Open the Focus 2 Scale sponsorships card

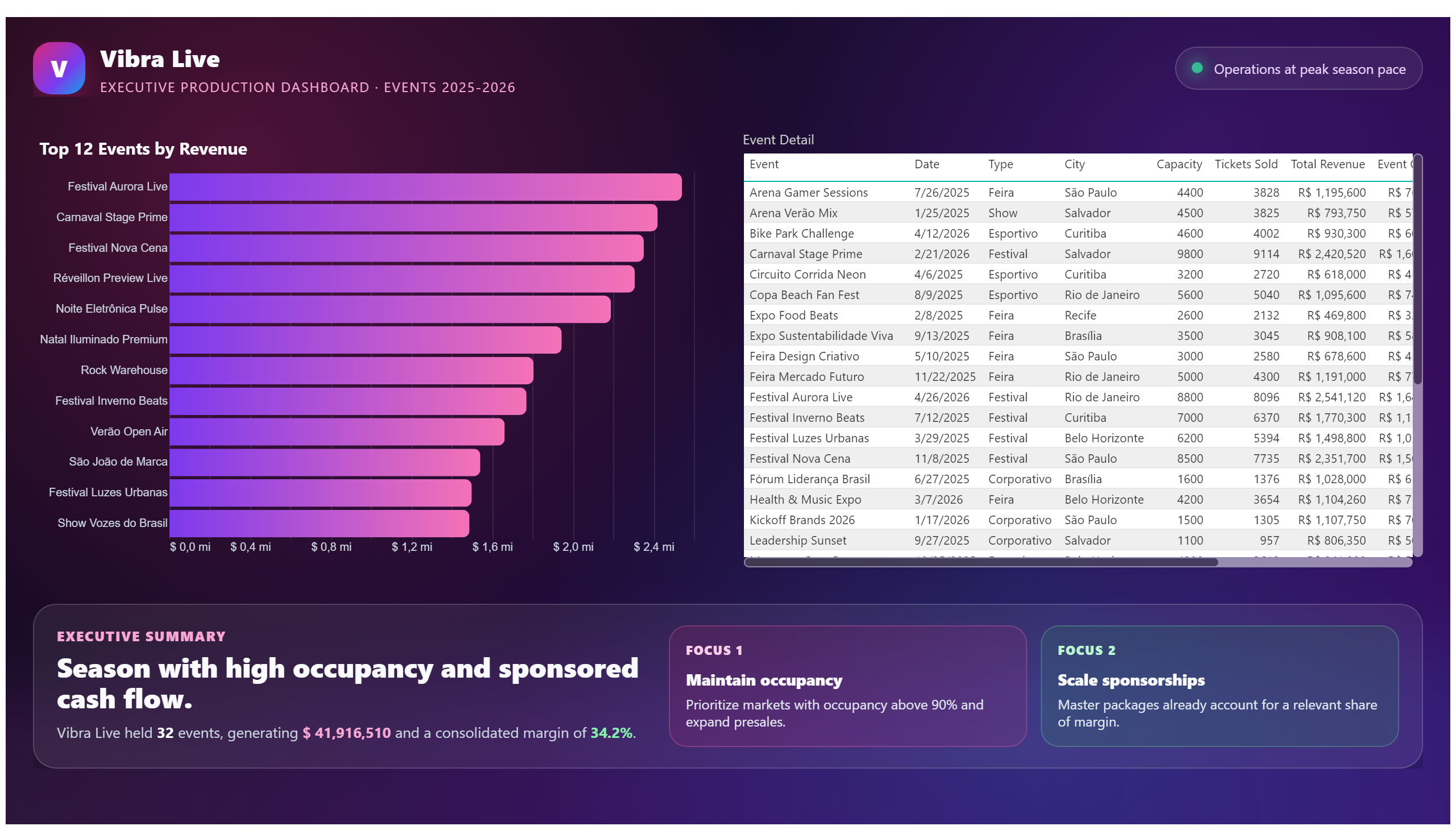coord(1219,686)
